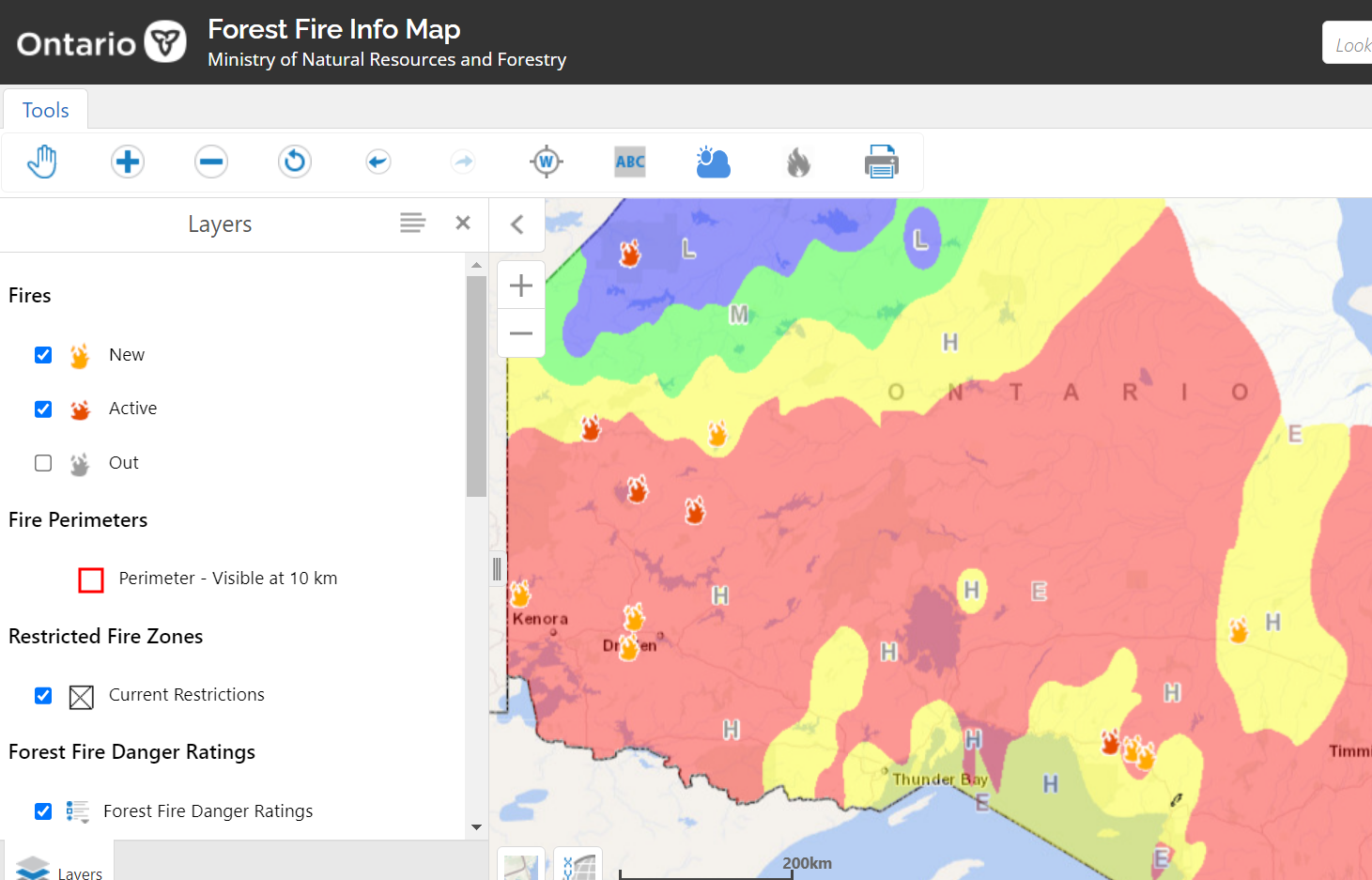Image resolution: width=1372 pixels, height=880 pixels.
Task: Click the Out fire grey flame legend icon
Action: click(80, 464)
